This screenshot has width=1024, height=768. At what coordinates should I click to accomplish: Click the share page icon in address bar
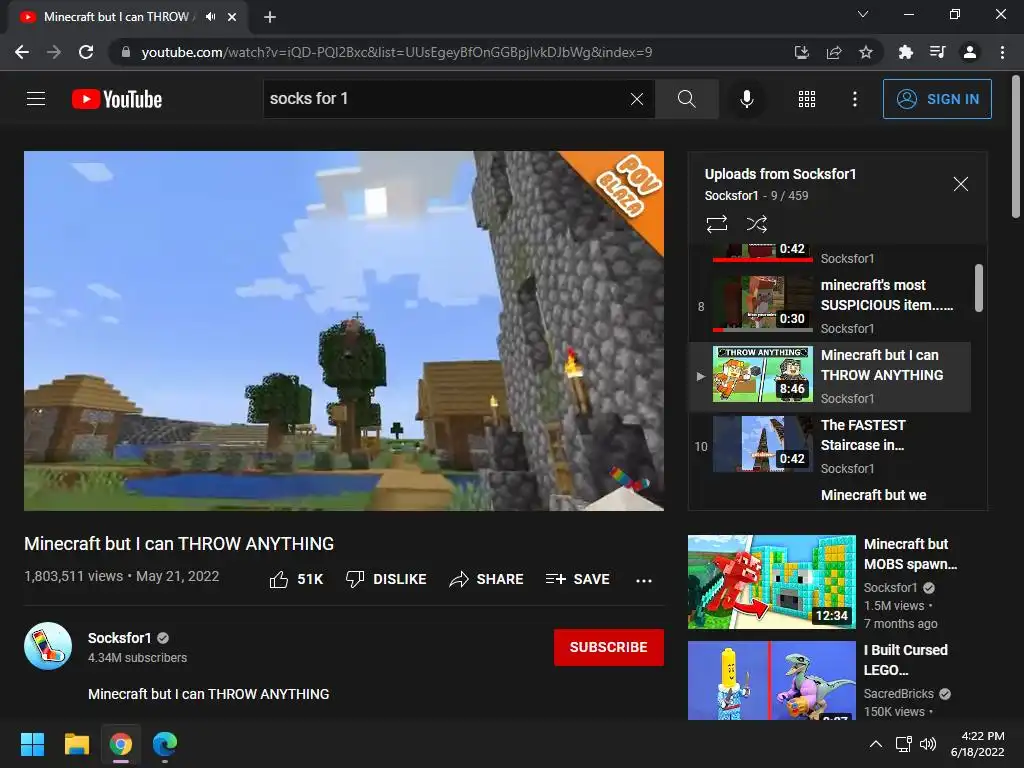(x=834, y=52)
